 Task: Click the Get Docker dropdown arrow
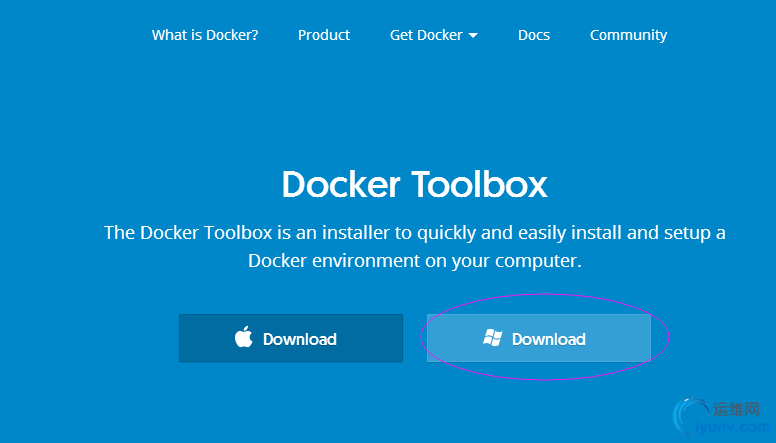(473, 36)
